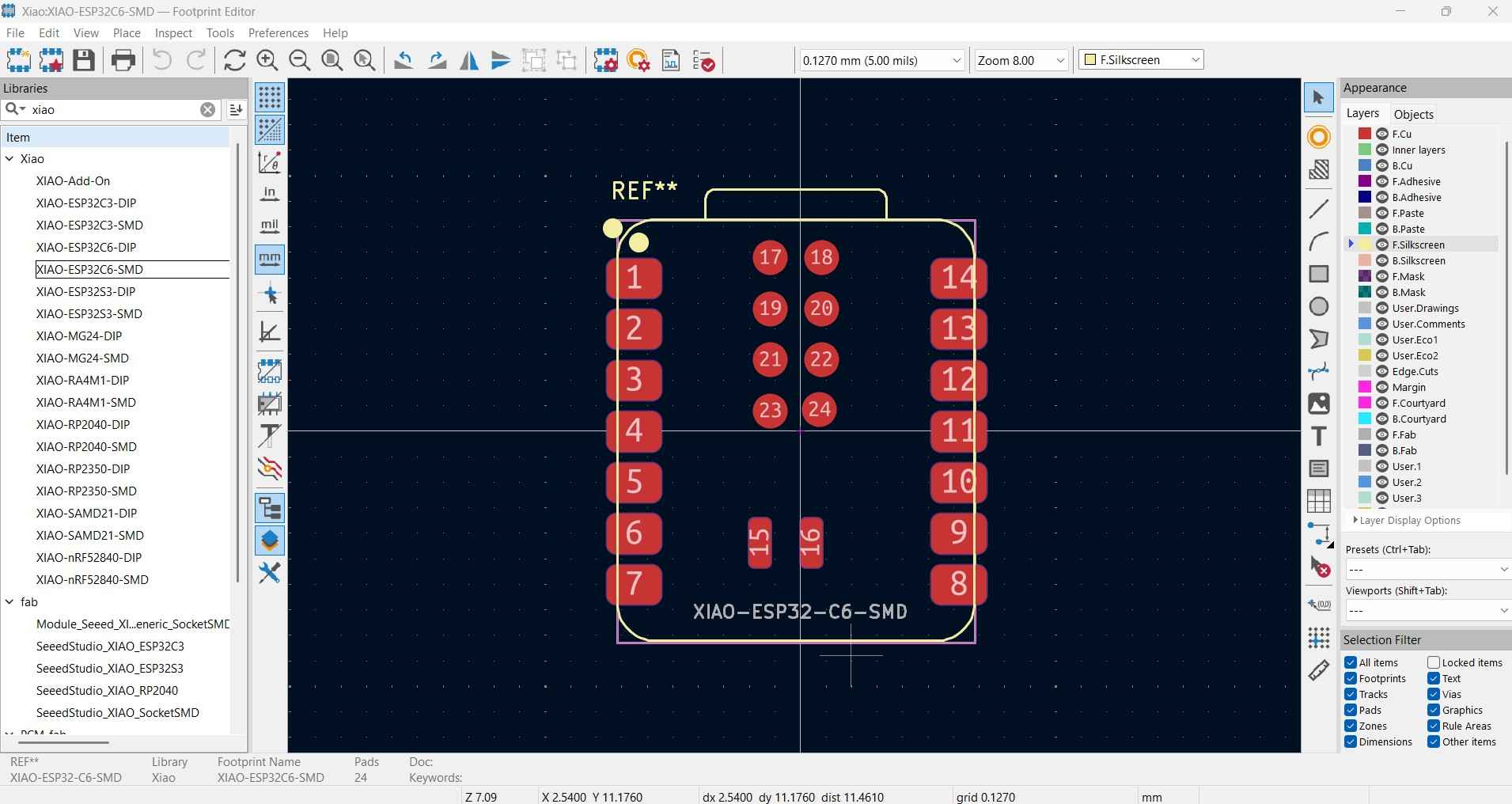Screen dimensions: 1512x804
Task: Select the Add Text tool
Action: coord(1318,436)
